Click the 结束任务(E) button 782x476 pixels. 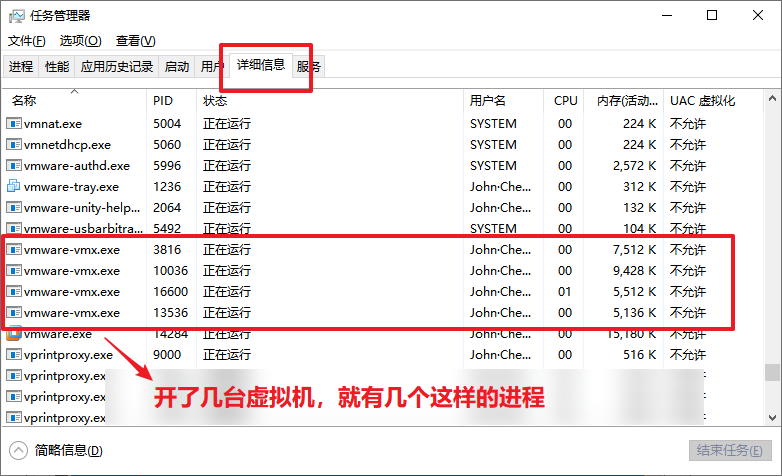[x=730, y=451]
